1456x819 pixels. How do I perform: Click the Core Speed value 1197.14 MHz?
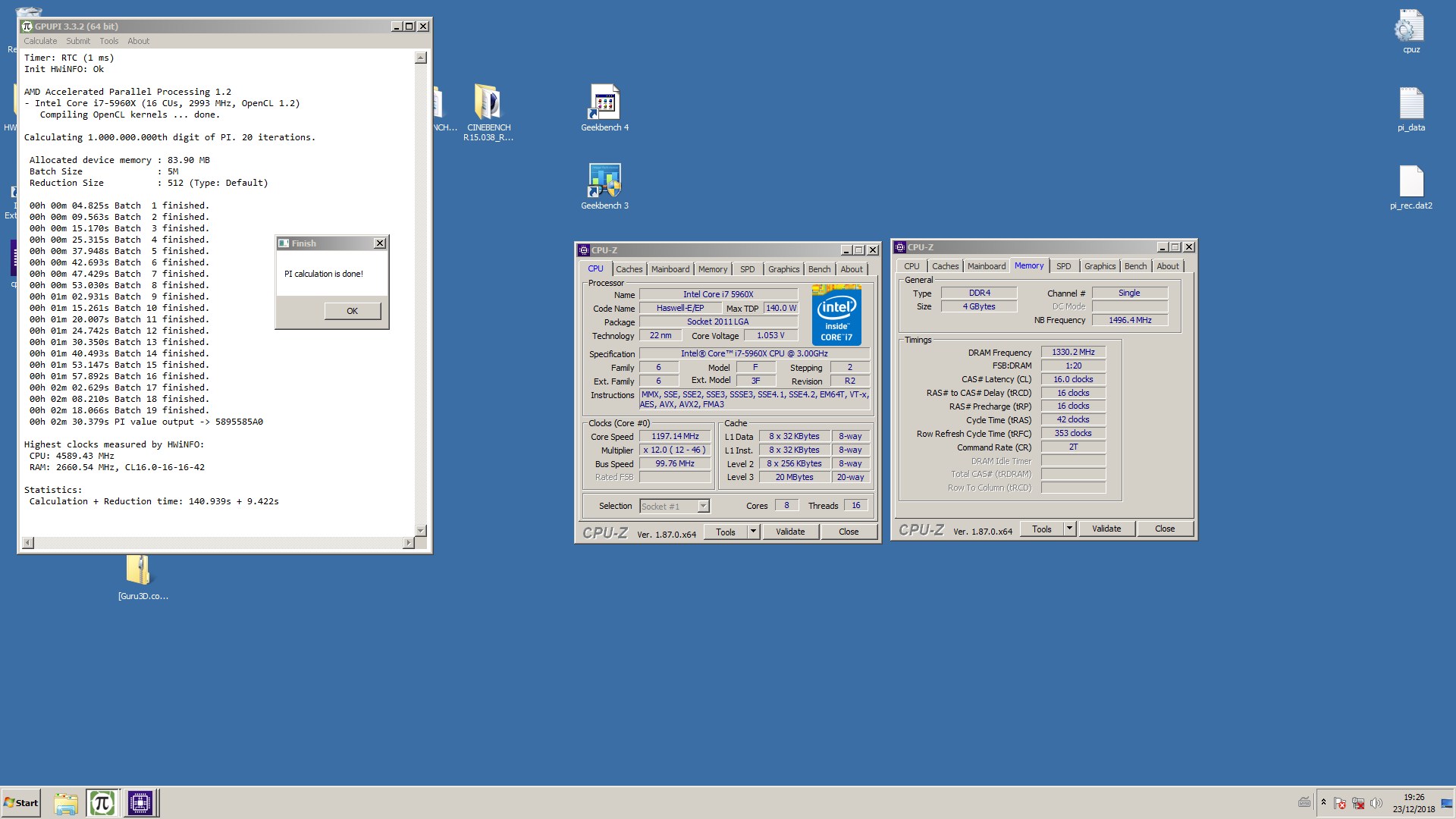(675, 436)
